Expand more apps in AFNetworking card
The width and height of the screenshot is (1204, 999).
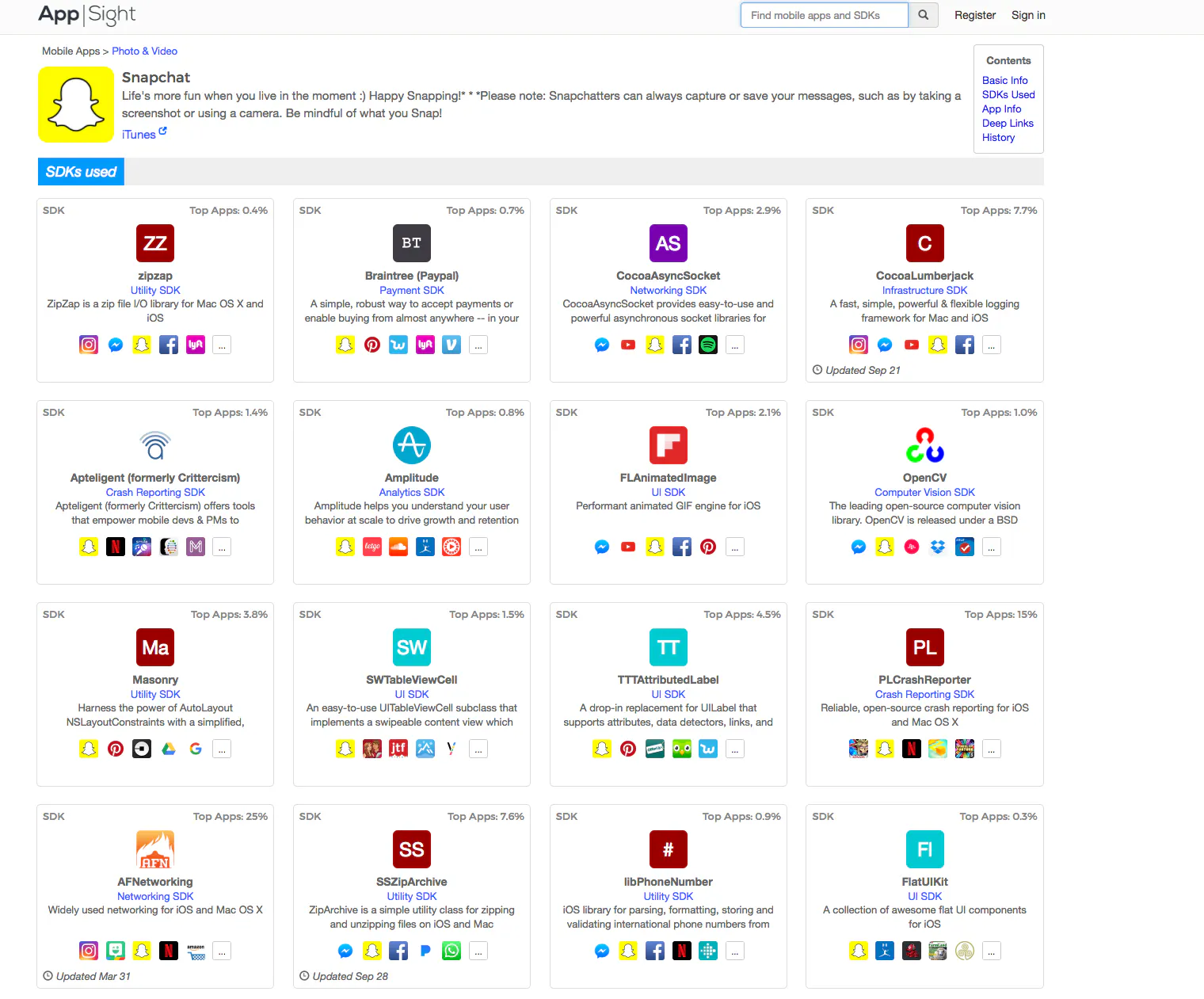pyautogui.click(x=222, y=951)
